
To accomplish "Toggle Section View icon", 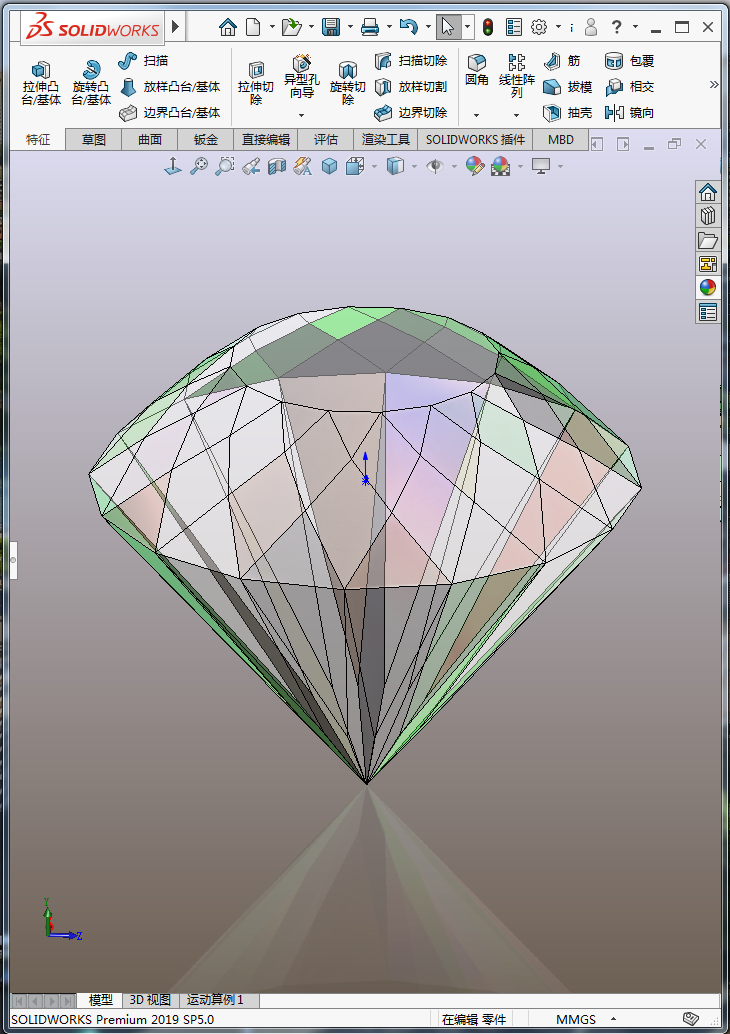I will pyautogui.click(x=277, y=166).
